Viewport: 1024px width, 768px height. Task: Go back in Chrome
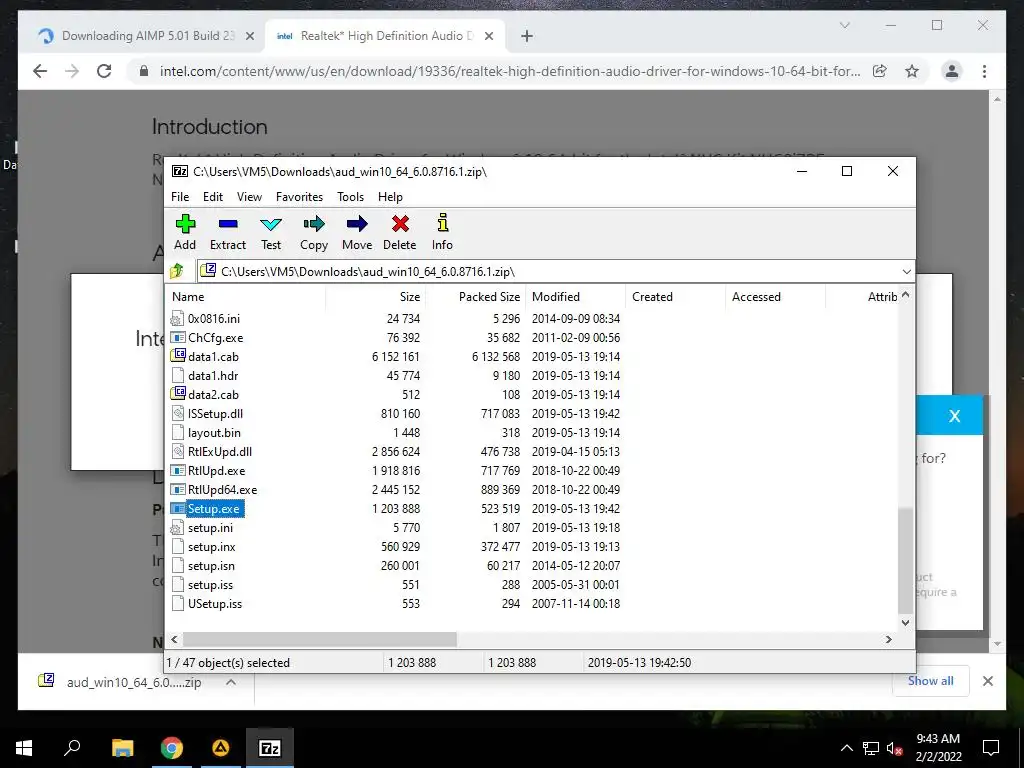pos(40,71)
